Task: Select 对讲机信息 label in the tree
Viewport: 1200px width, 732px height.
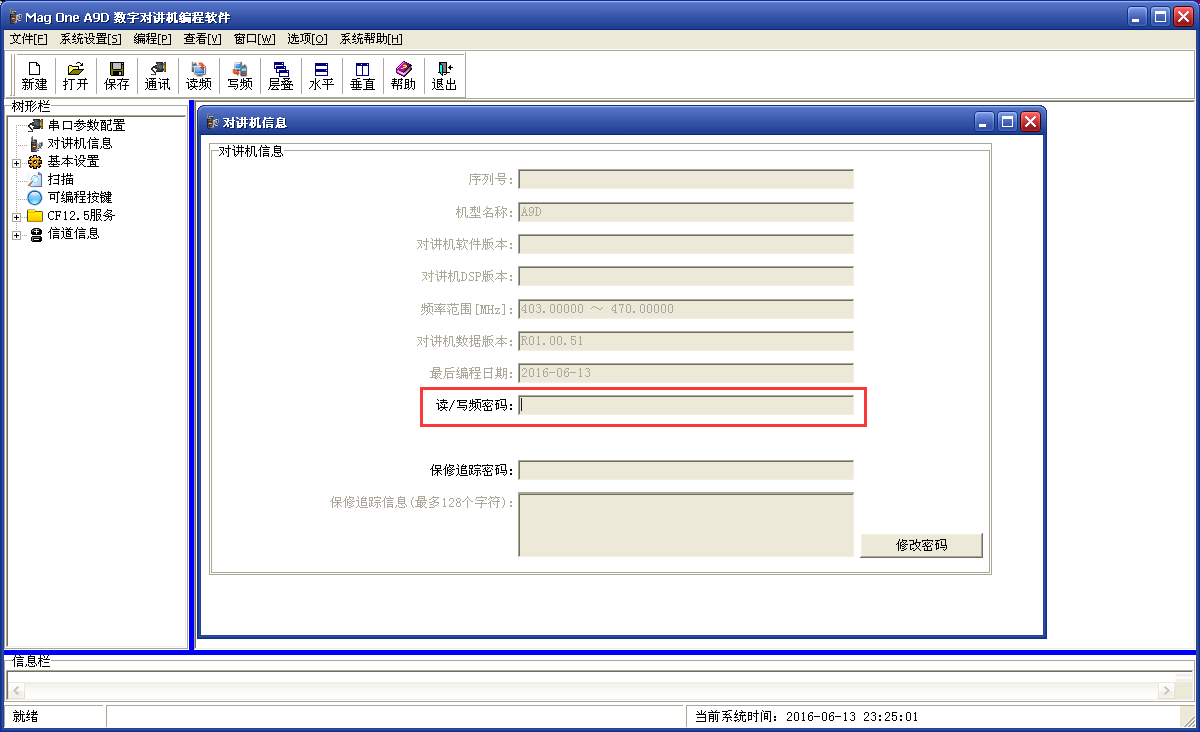Action: click(80, 143)
